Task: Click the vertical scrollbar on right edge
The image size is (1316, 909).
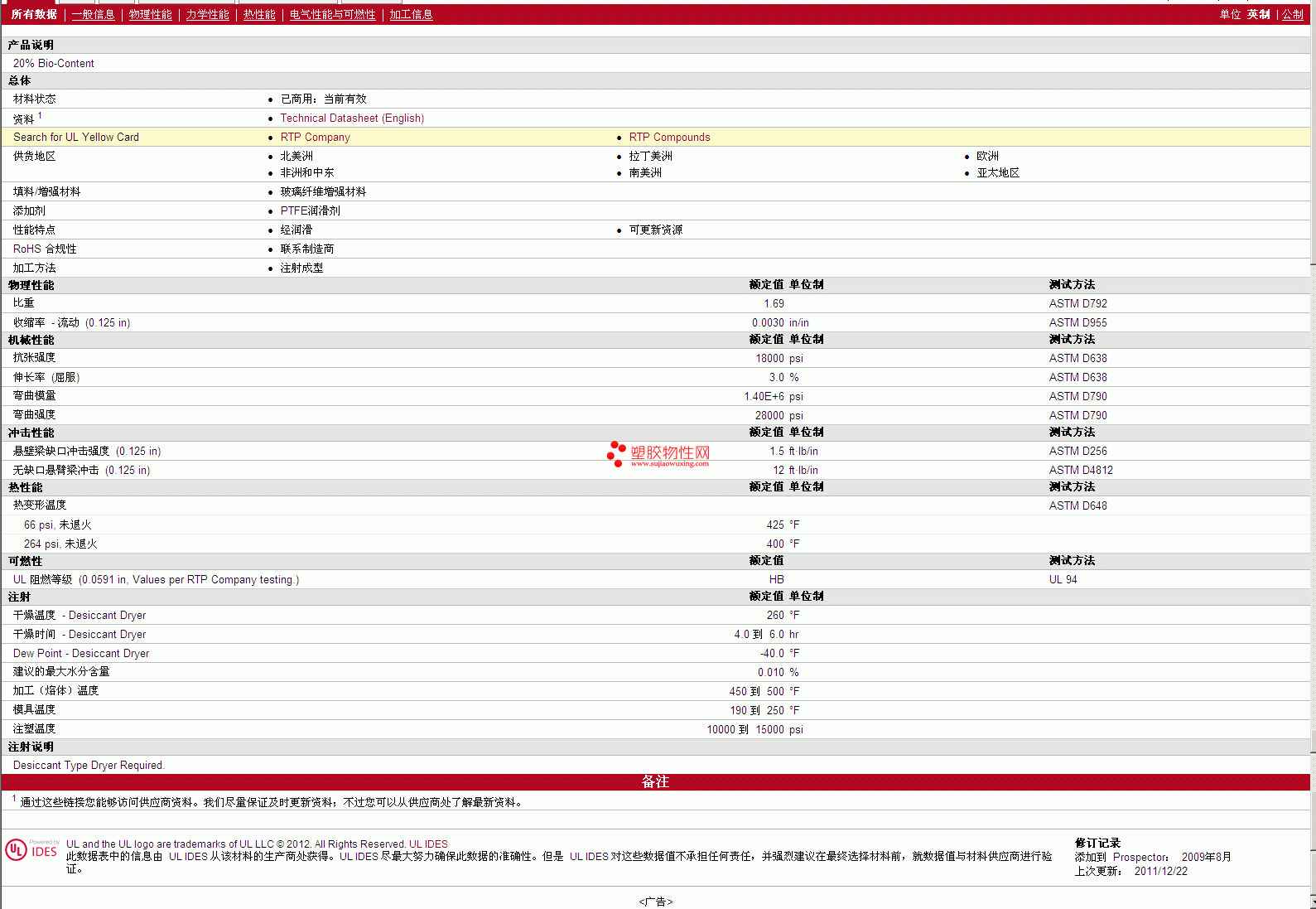Action: pyautogui.click(x=1313, y=454)
